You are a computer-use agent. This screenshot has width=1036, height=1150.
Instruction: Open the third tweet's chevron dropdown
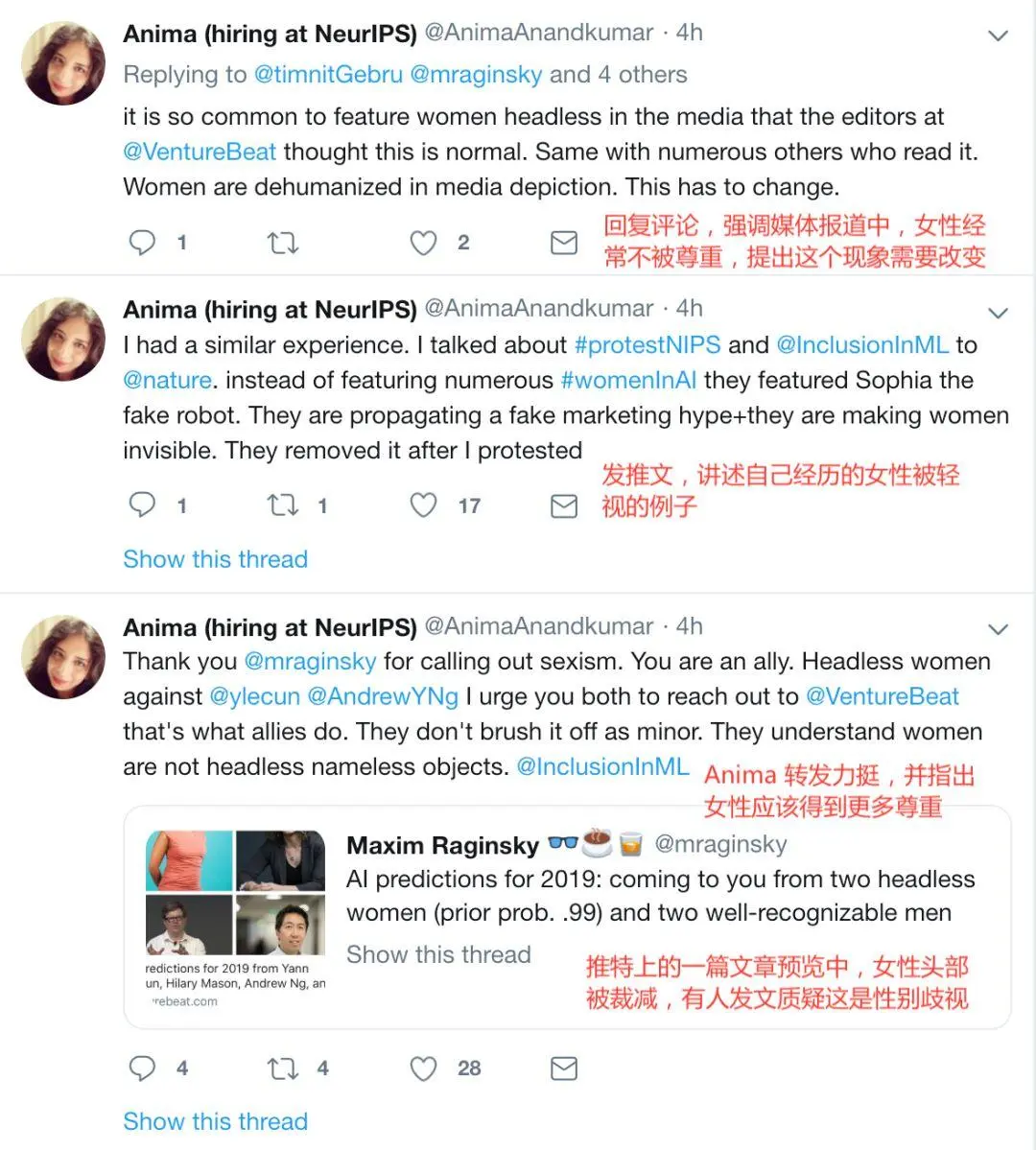(998, 629)
